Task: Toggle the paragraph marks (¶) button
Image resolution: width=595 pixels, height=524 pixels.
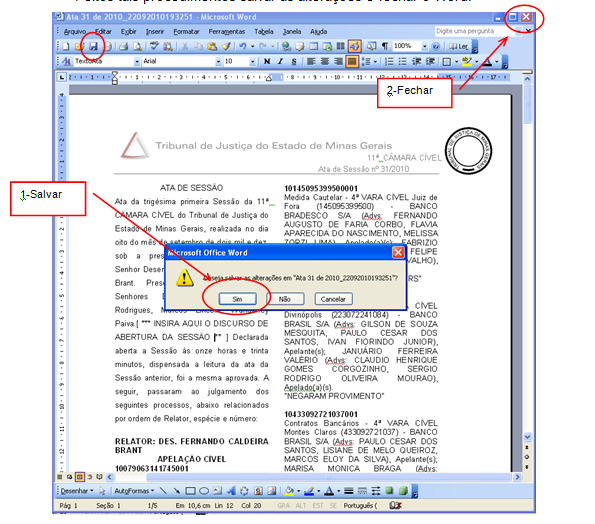Action: (x=385, y=46)
